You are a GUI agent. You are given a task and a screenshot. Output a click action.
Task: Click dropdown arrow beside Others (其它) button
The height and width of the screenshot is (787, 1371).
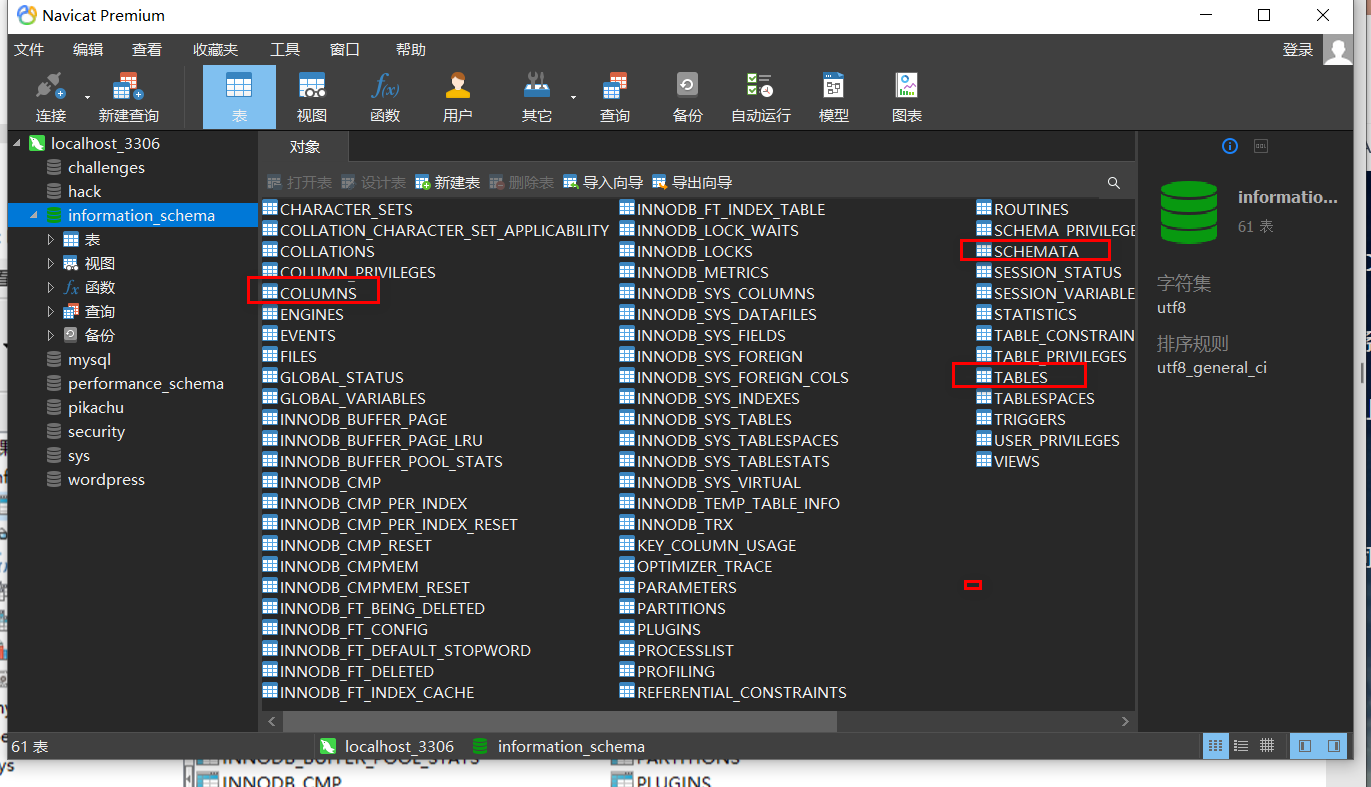click(573, 97)
